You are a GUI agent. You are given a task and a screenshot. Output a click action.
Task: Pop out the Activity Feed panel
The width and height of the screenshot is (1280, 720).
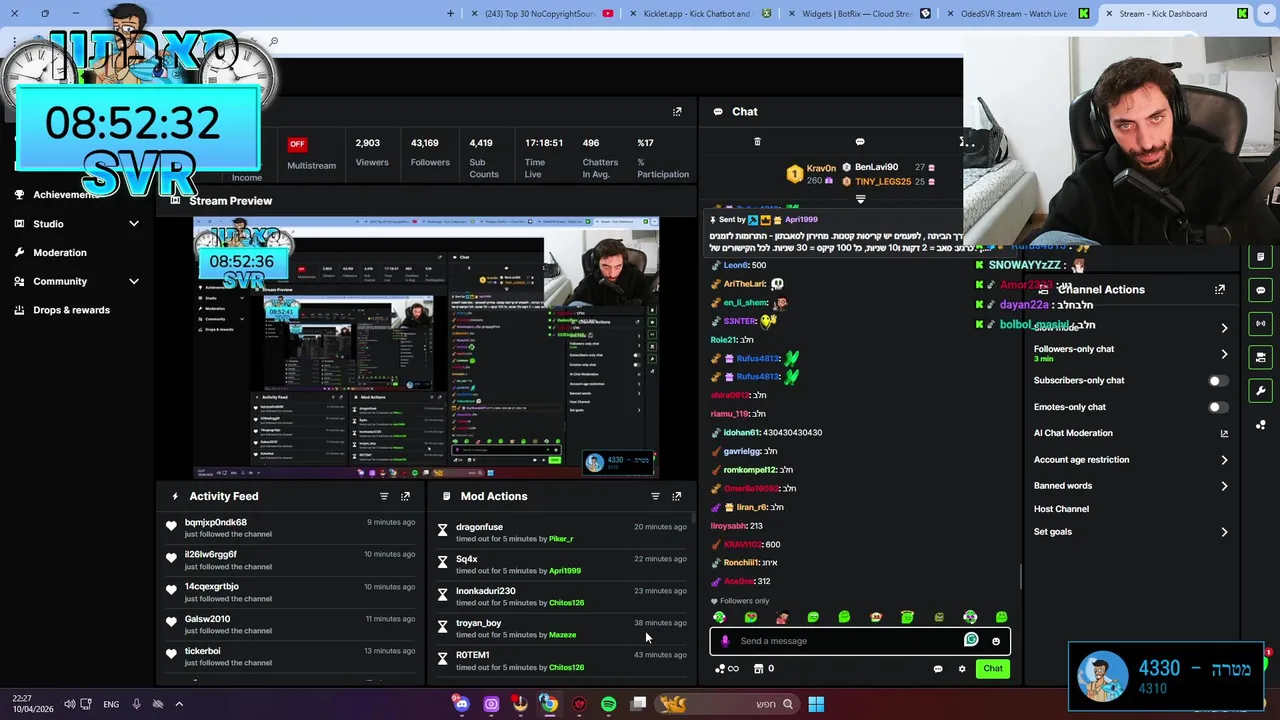point(405,496)
